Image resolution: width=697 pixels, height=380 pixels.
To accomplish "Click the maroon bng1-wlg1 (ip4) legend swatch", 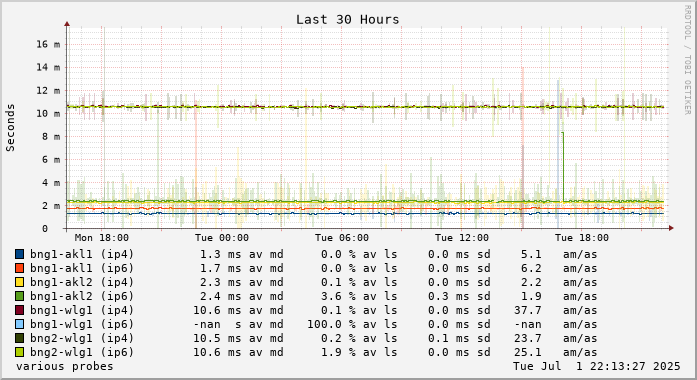I will [20, 310].
